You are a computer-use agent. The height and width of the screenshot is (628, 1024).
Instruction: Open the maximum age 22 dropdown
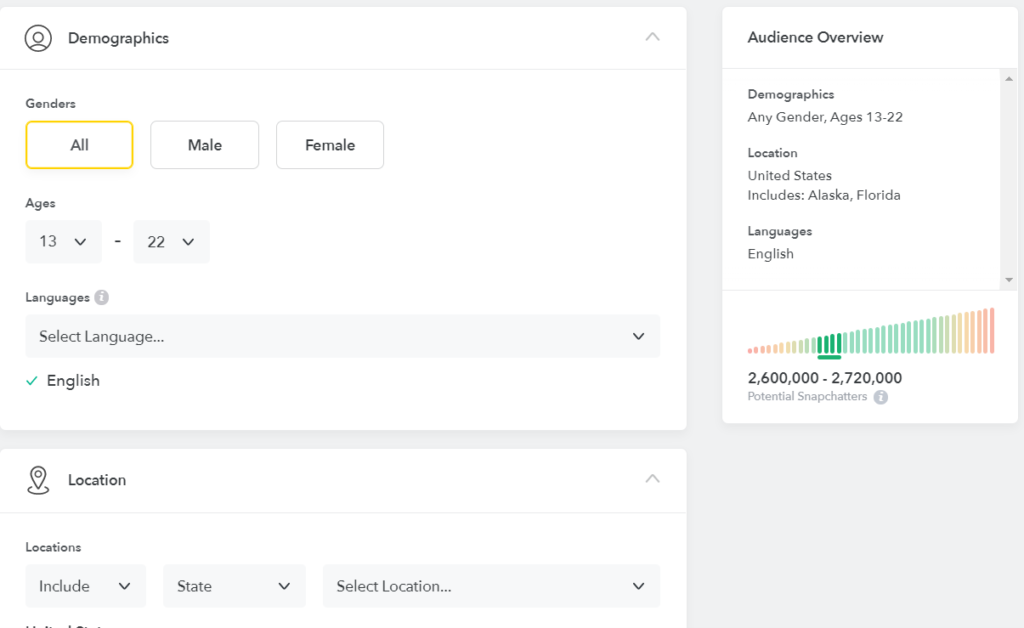pos(171,242)
